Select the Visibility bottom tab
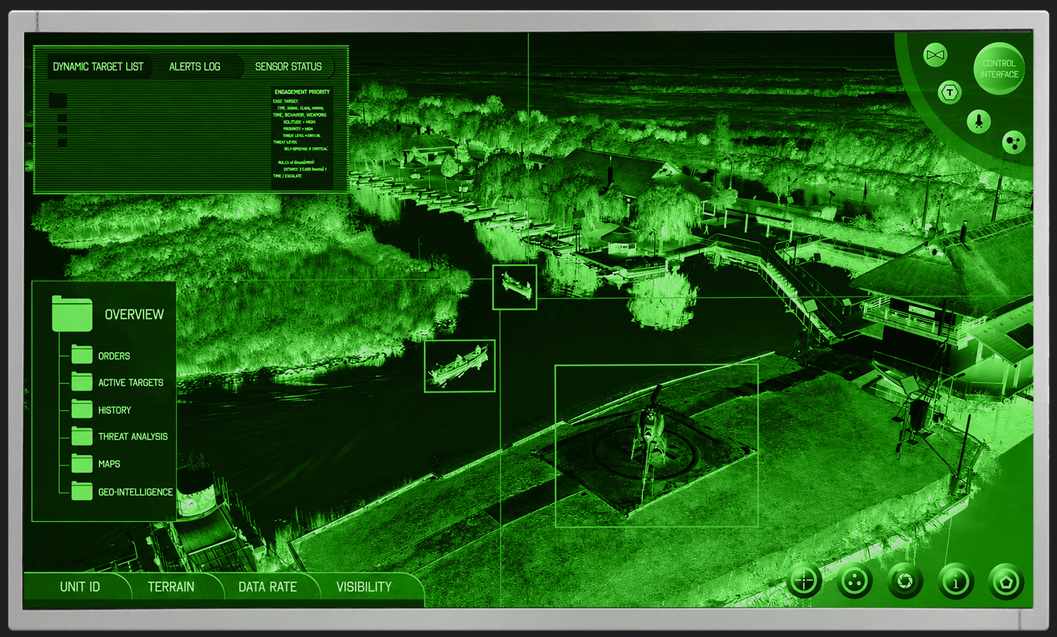The image size is (1057, 637). (364, 587)
